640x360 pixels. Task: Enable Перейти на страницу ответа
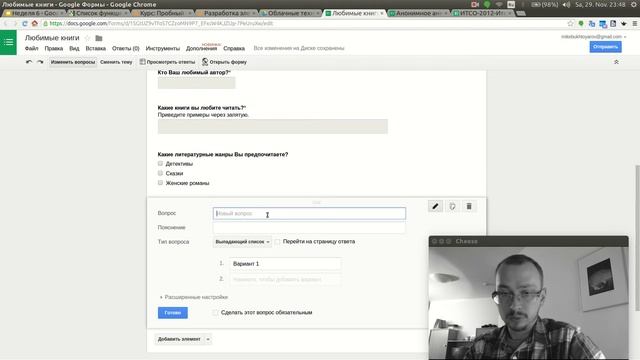(278, 242)
